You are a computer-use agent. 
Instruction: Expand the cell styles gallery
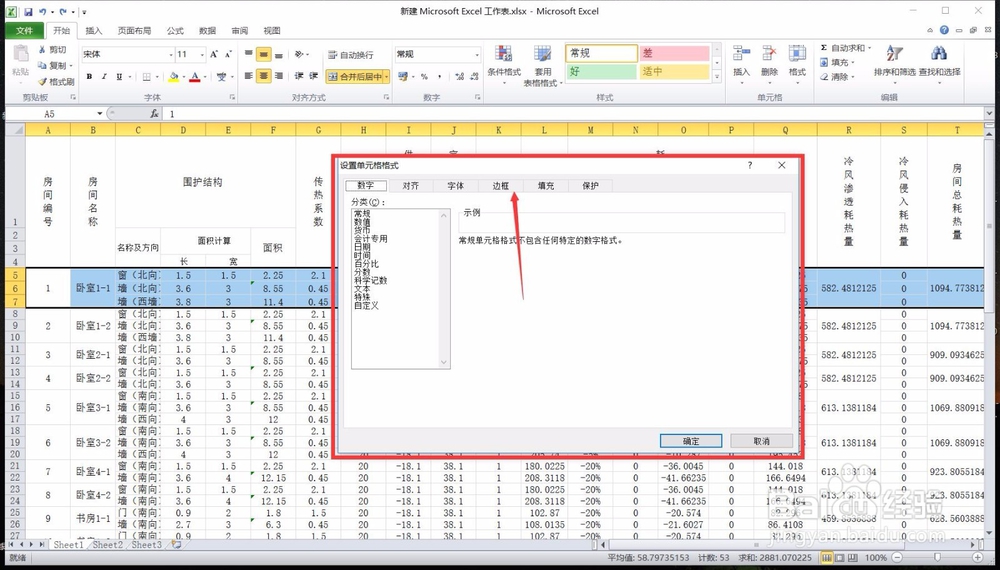[x=717, y=77]
